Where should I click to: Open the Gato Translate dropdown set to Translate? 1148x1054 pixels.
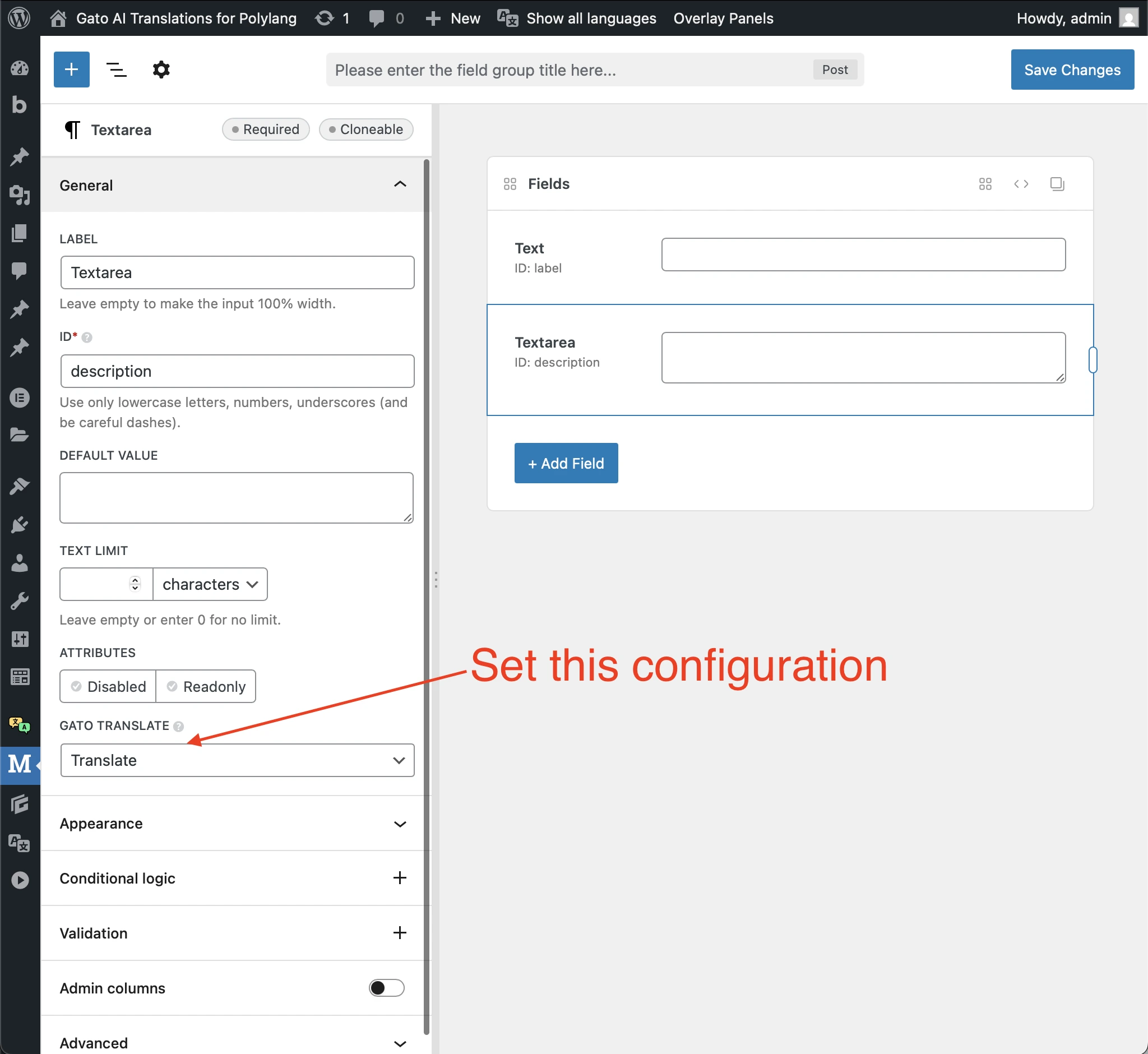click(237, 760)
